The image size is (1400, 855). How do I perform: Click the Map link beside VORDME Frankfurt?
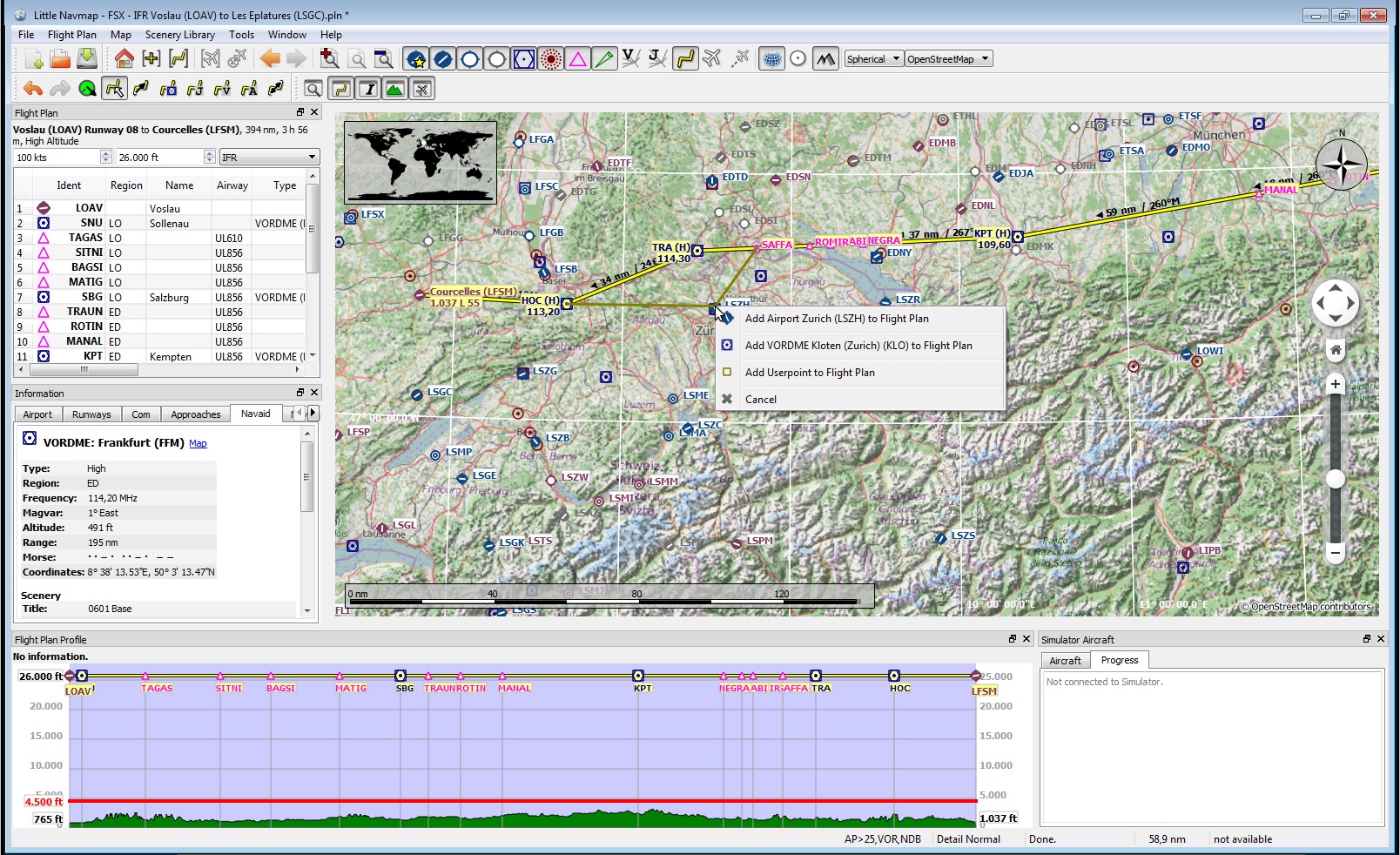pos(198,444)
